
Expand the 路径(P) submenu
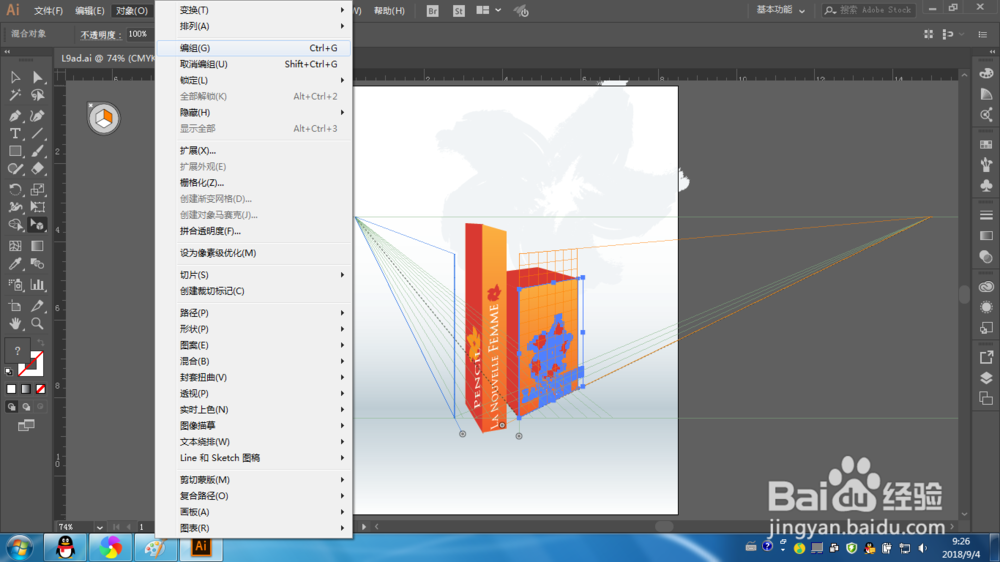pos(255,313)
